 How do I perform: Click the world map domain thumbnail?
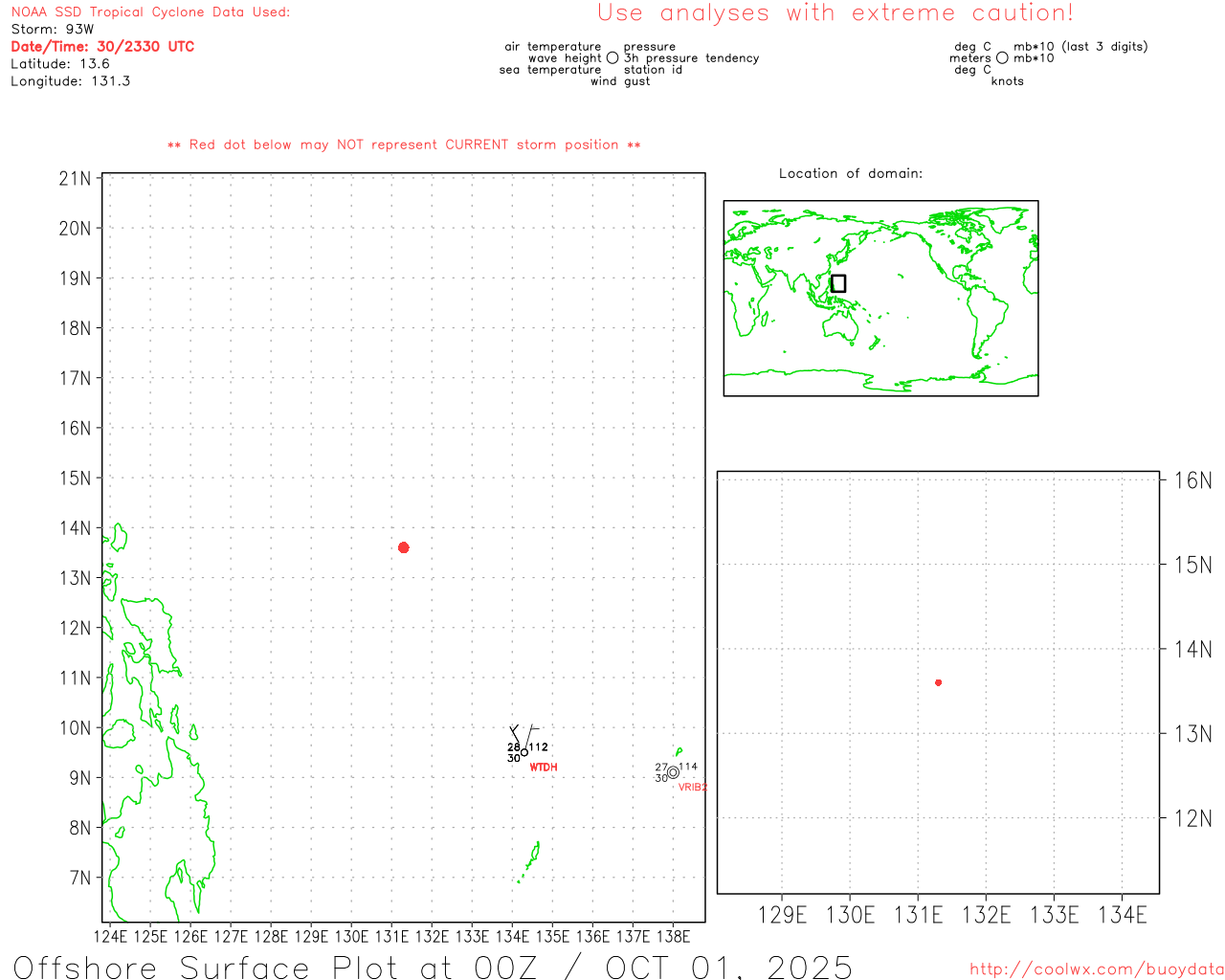pyautogui.click(x=880, y=299)
